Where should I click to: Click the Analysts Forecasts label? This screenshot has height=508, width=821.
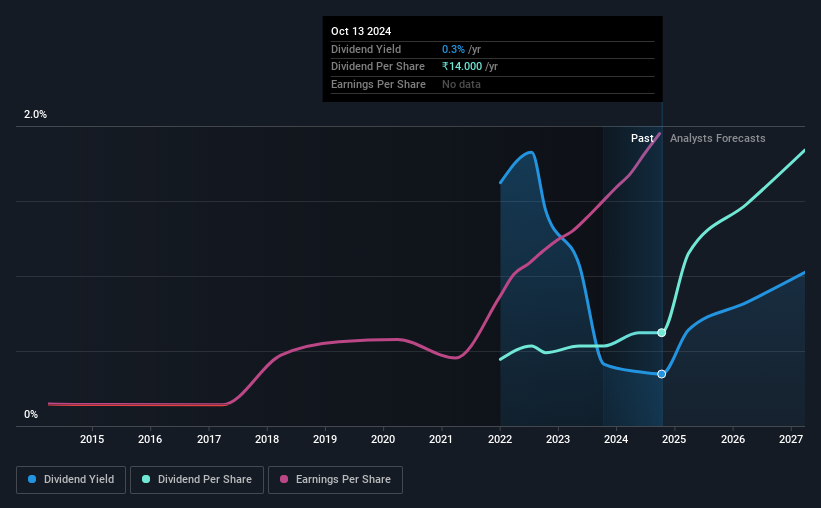click(x=717, y=138)
